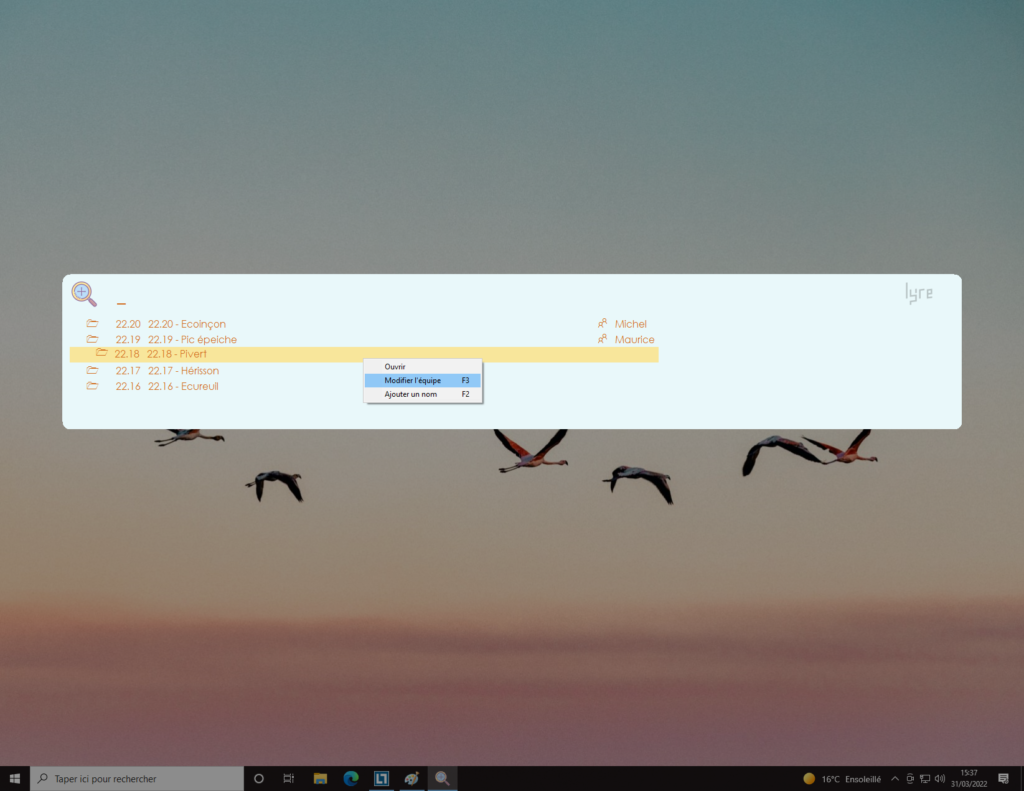
Task: Click team member name Michel
Action: click(x=630, y=324)
